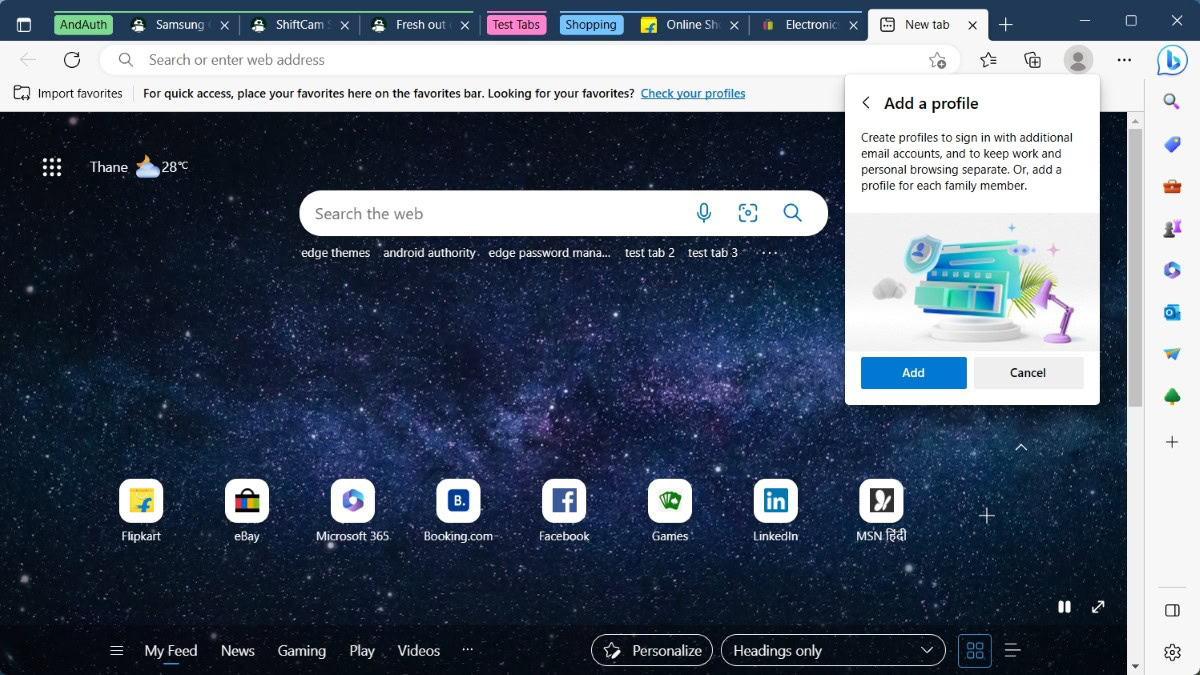Expand the Headings only dropdown

[x=832, y=651]
